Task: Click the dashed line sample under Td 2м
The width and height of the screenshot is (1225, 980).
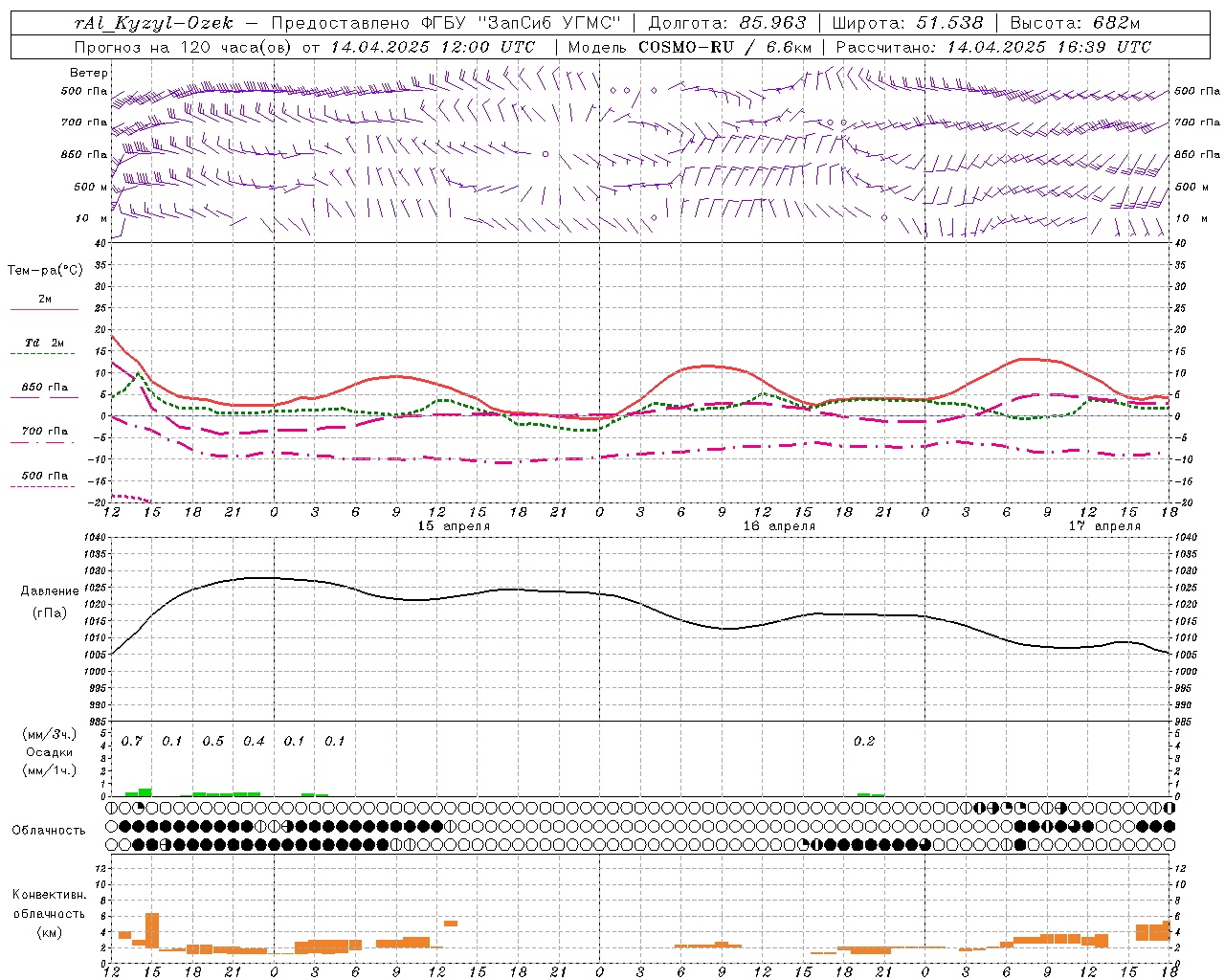Action: pos(42,354)
